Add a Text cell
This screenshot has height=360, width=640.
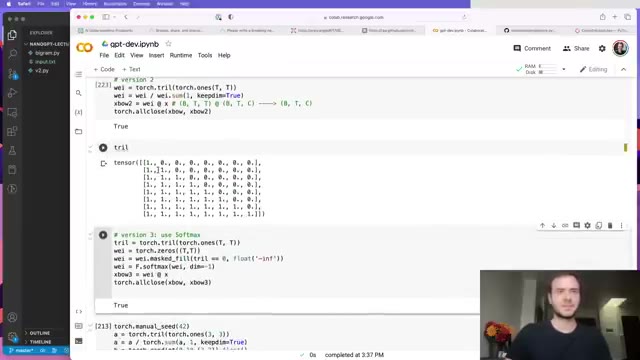coord(131,69)
